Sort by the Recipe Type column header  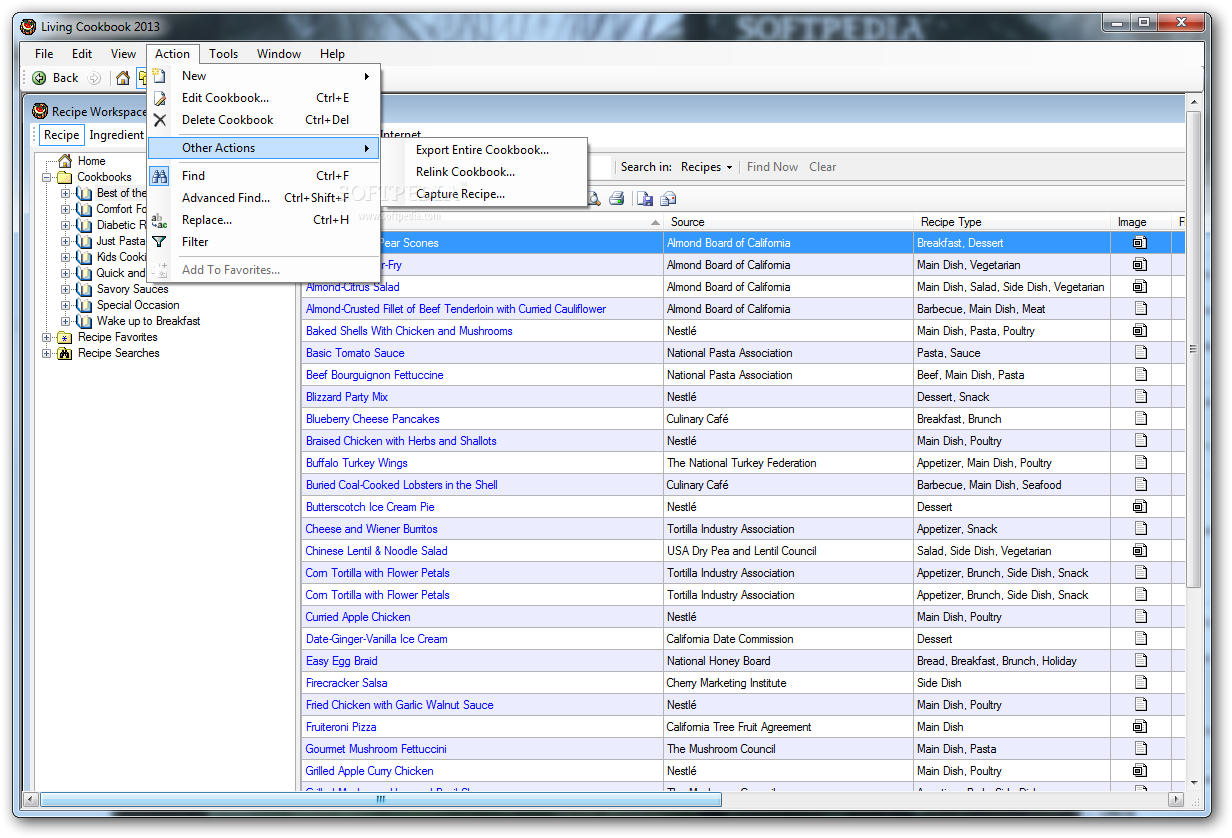[x=1012, y=222]
